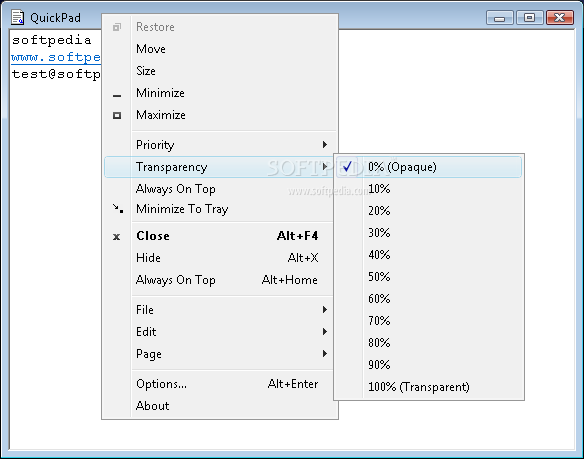Viewport: 584px width, 459px height.
Task: Select the Maximize menu entry
Action: click(220, 115)
